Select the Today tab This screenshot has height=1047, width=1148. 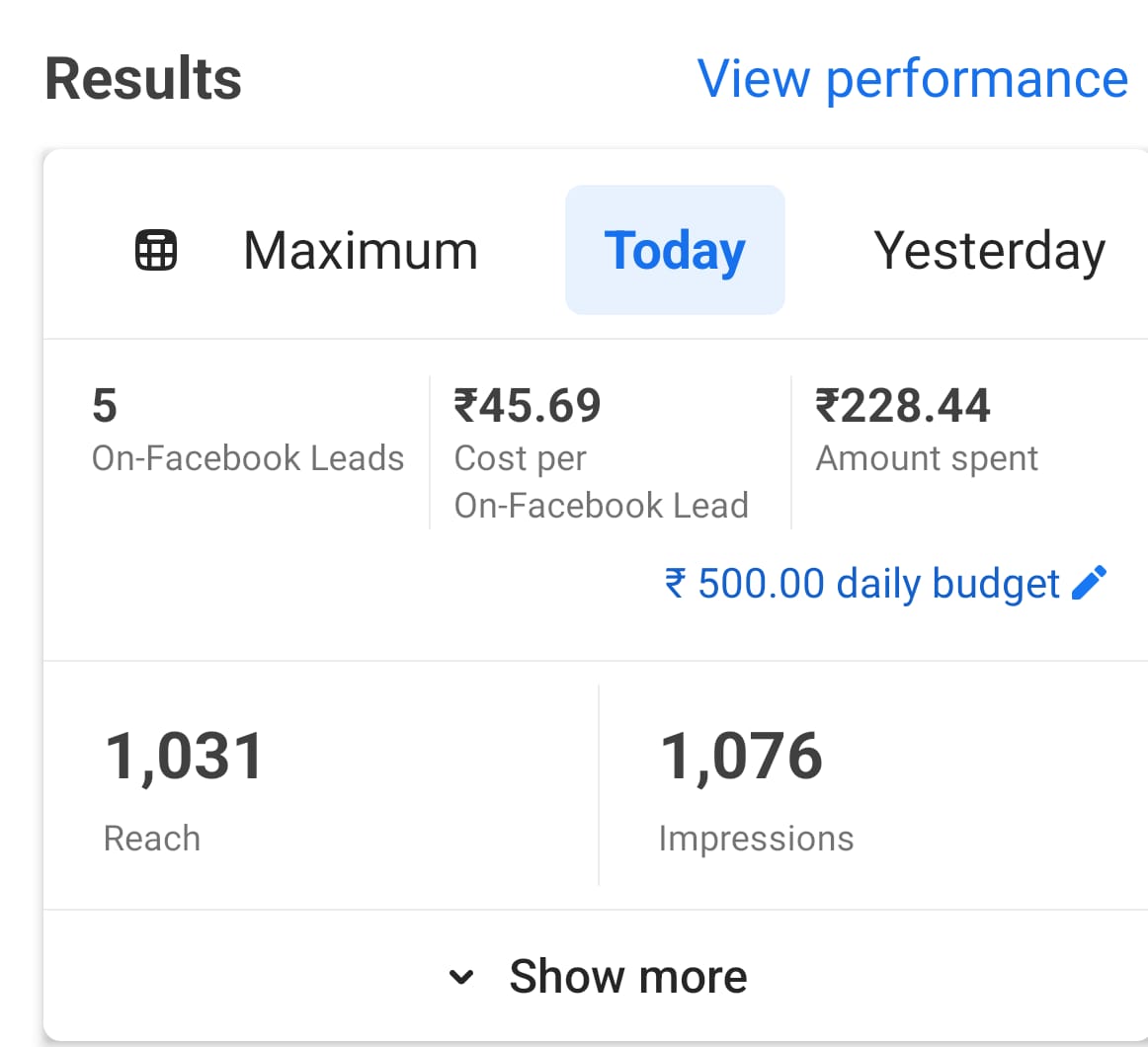675,251
